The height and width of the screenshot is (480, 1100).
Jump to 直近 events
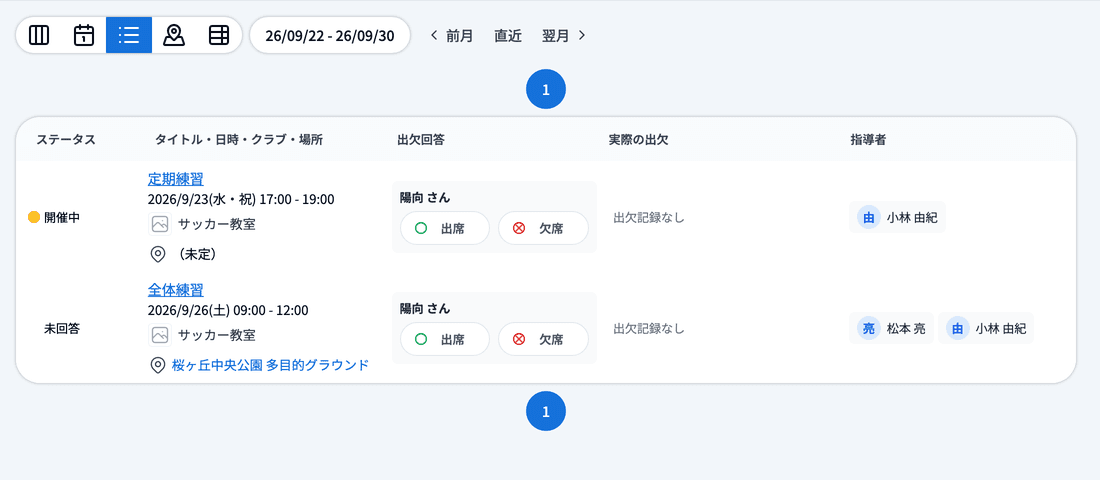[508, 36]
